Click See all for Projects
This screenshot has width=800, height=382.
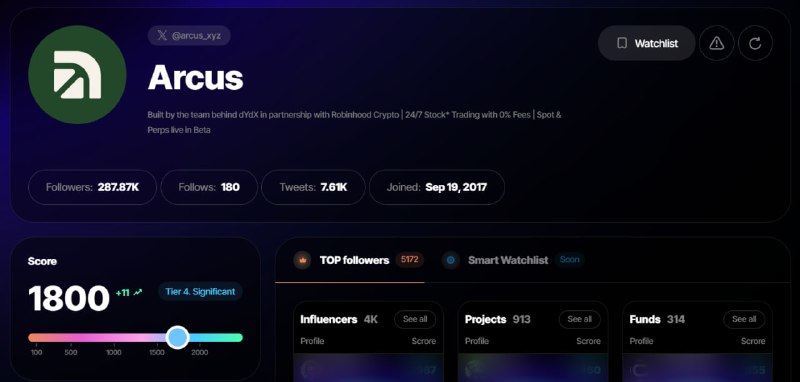(x=580, y=319)
